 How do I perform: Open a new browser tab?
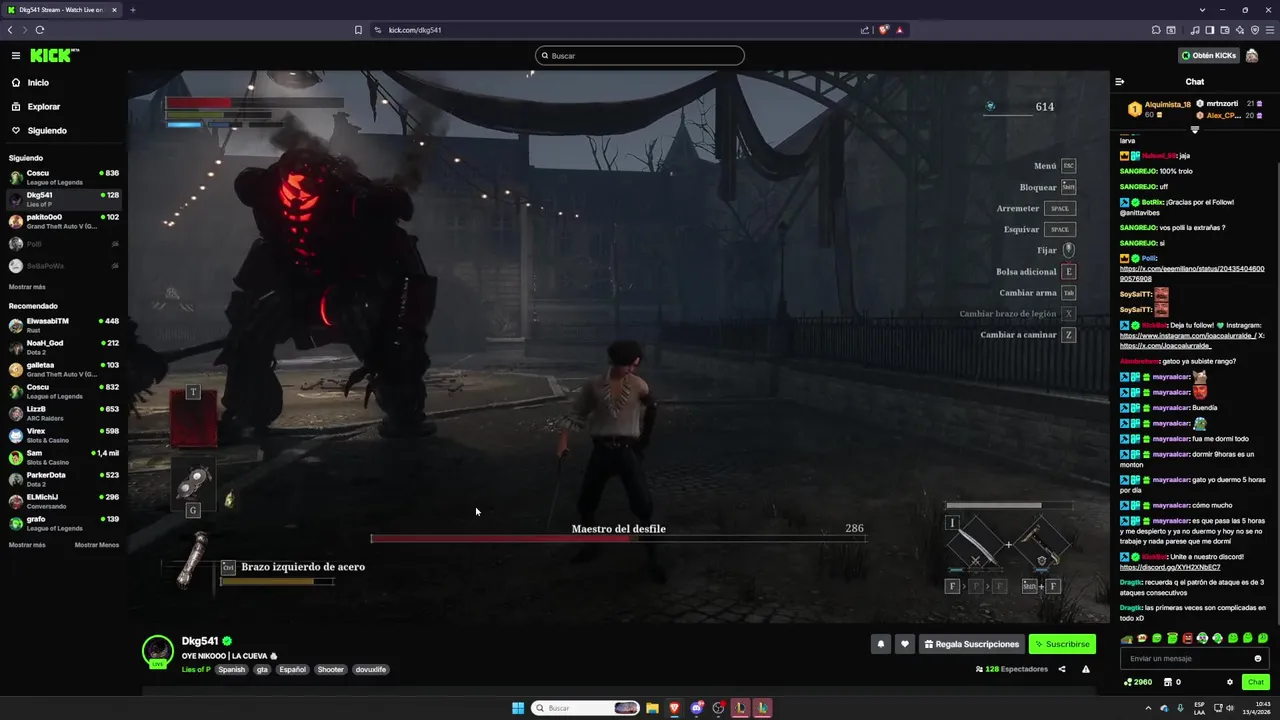(x=132, y=10)
